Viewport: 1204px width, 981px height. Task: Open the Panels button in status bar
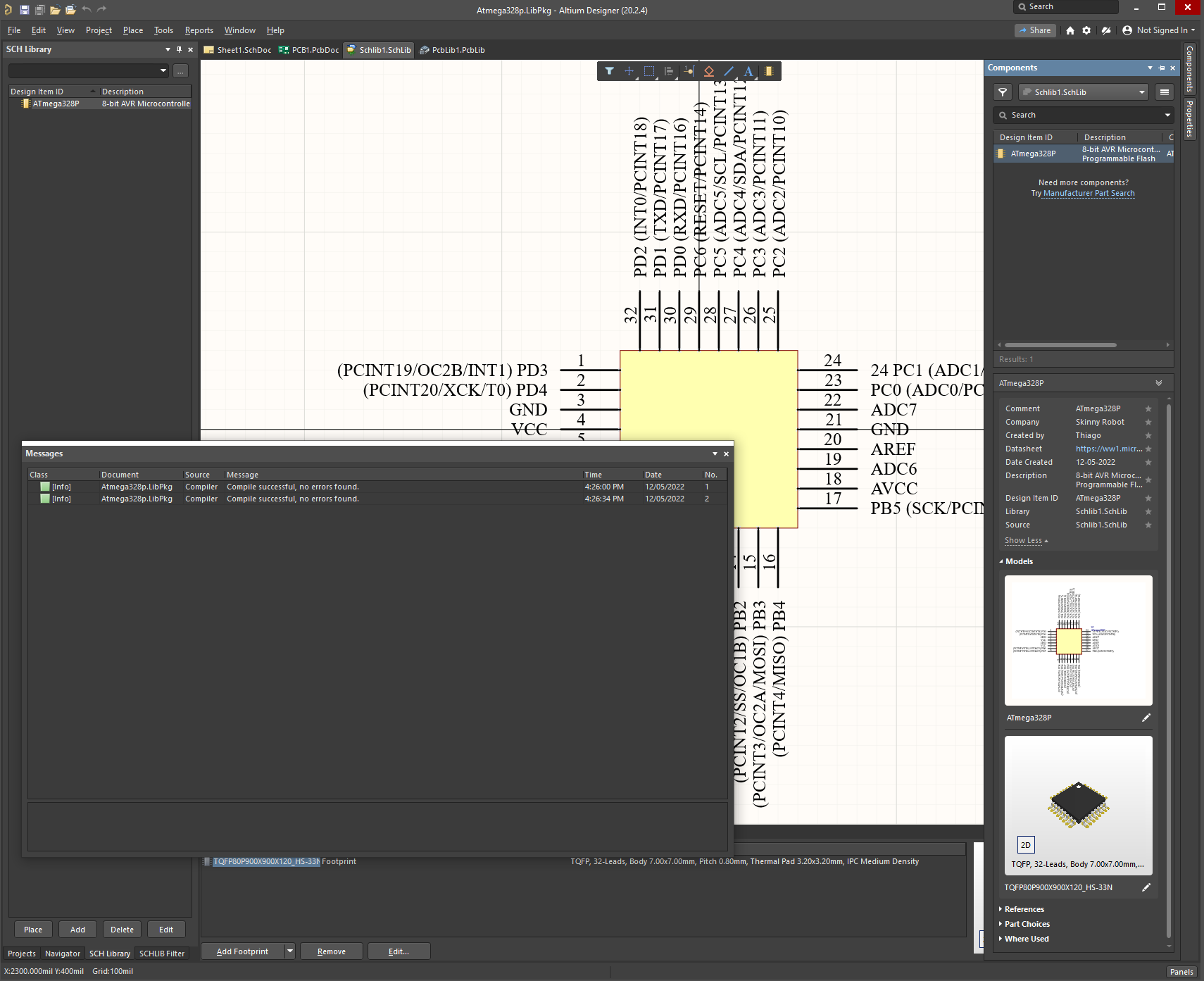point(1181,972)
